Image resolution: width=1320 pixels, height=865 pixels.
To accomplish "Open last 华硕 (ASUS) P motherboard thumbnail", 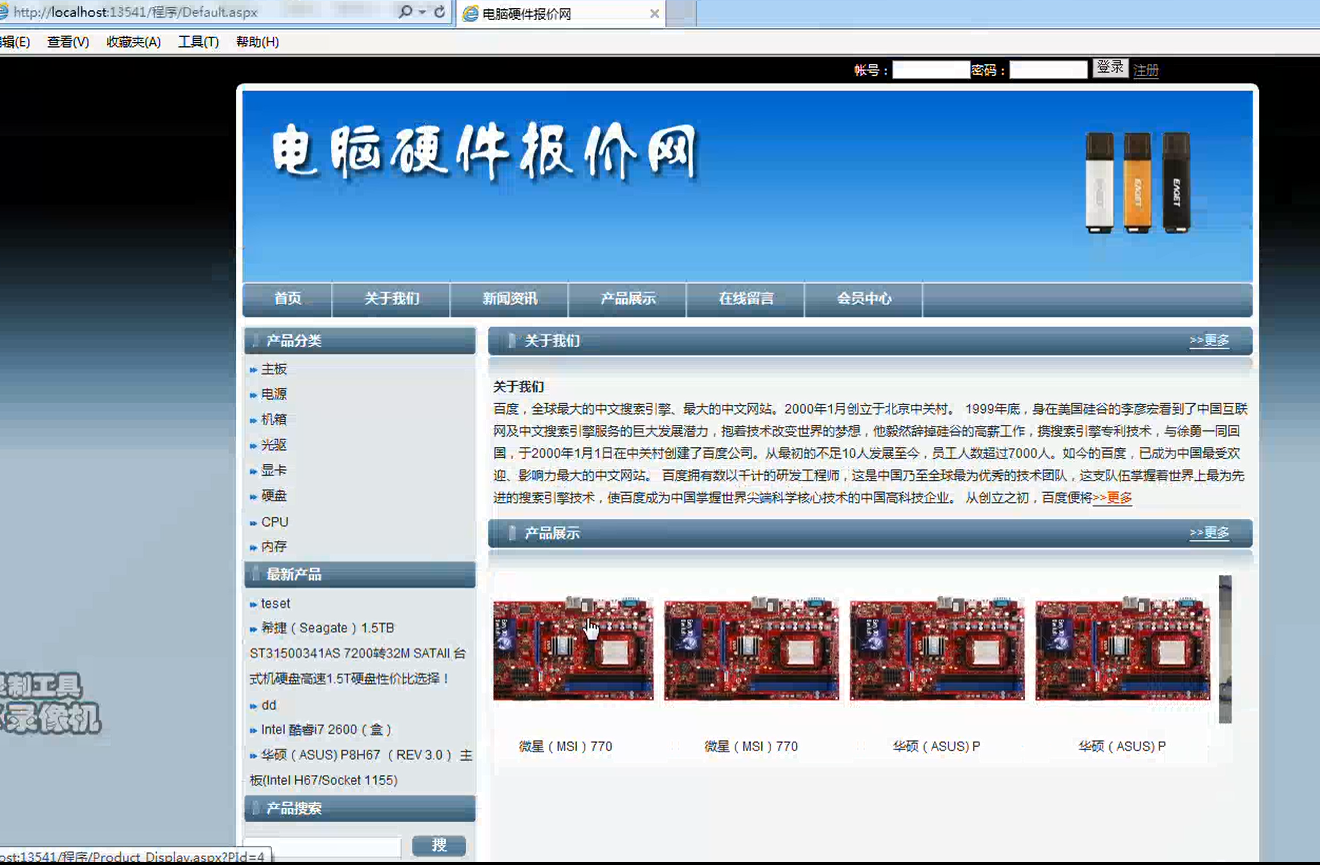I will point(1123,650).
